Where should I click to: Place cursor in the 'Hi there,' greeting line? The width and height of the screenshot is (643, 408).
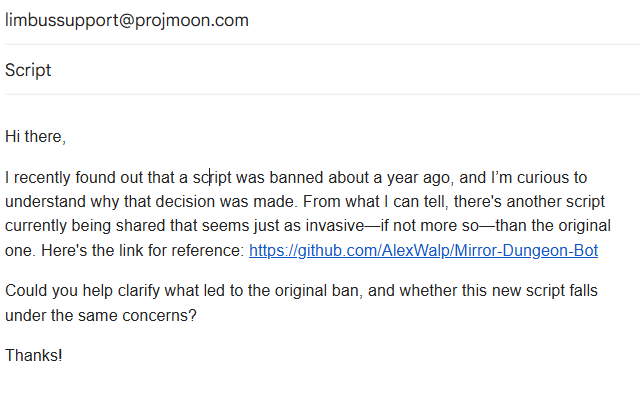tap(35, 137)
